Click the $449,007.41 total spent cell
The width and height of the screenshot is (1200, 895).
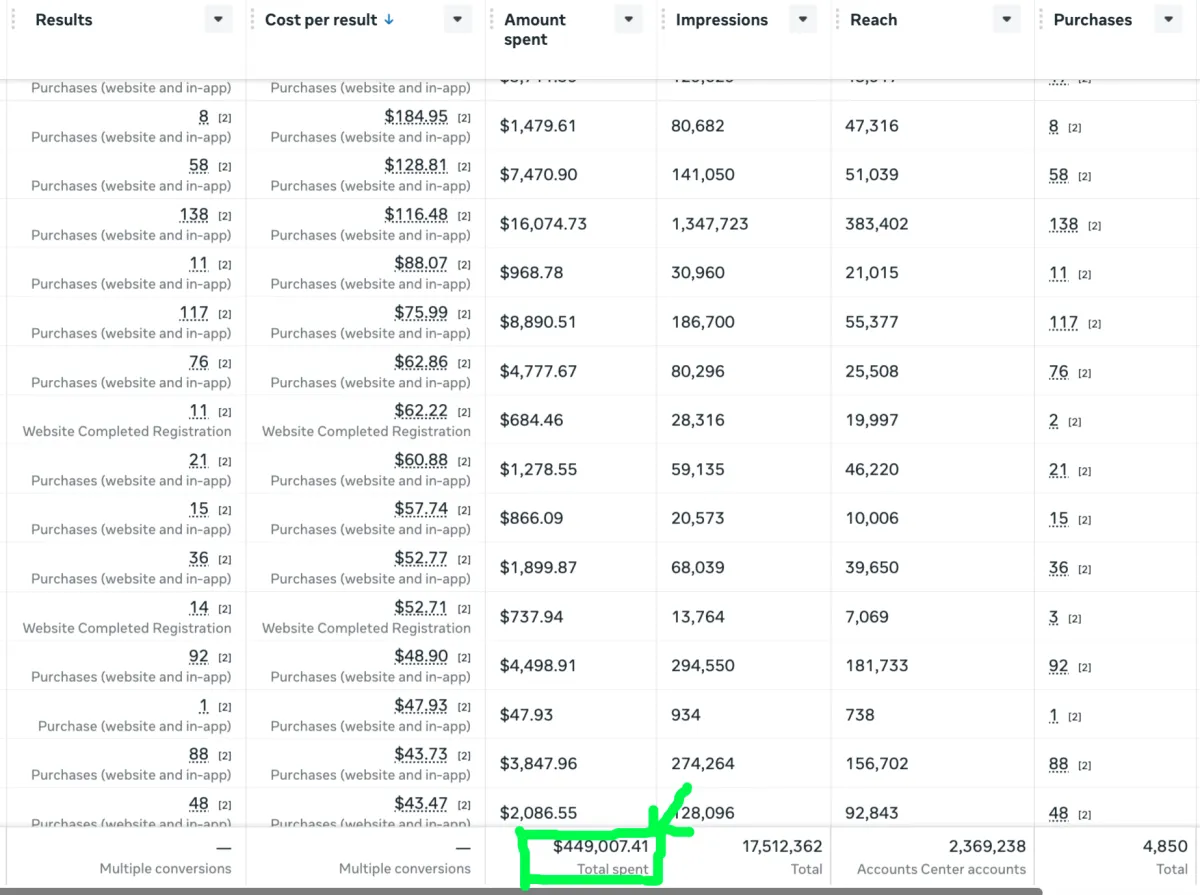[600, 846]
